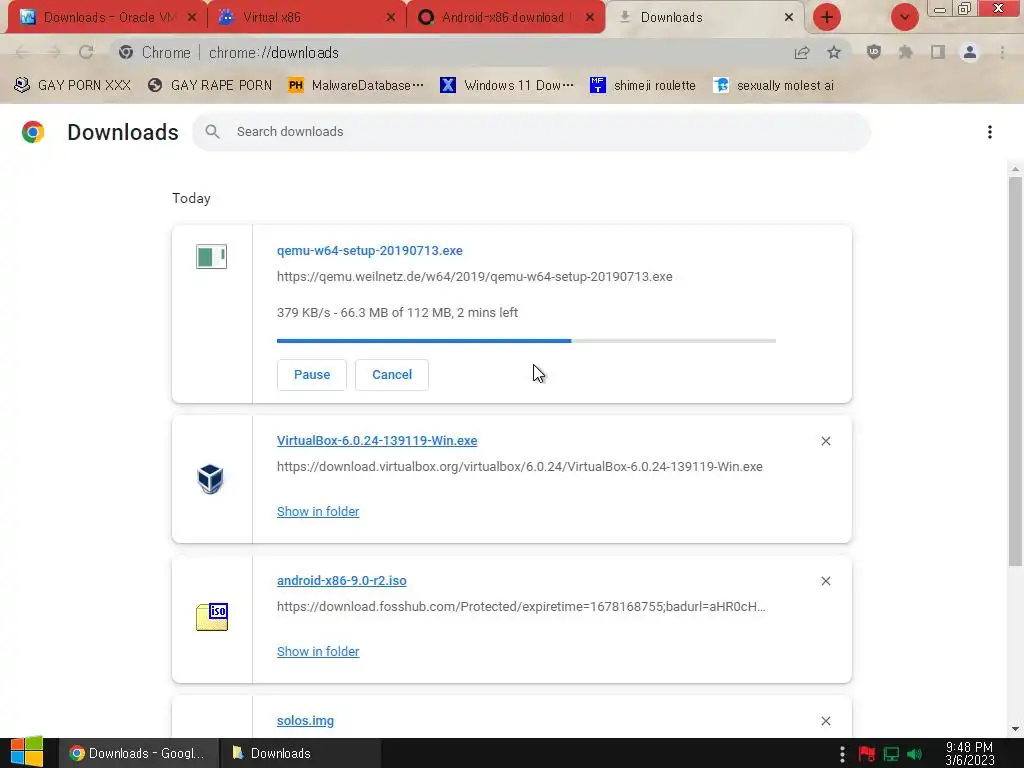This screenshot has width=1024, height=768.
Task: Click the page vertical scrollbar
Action: [1015, 372]
